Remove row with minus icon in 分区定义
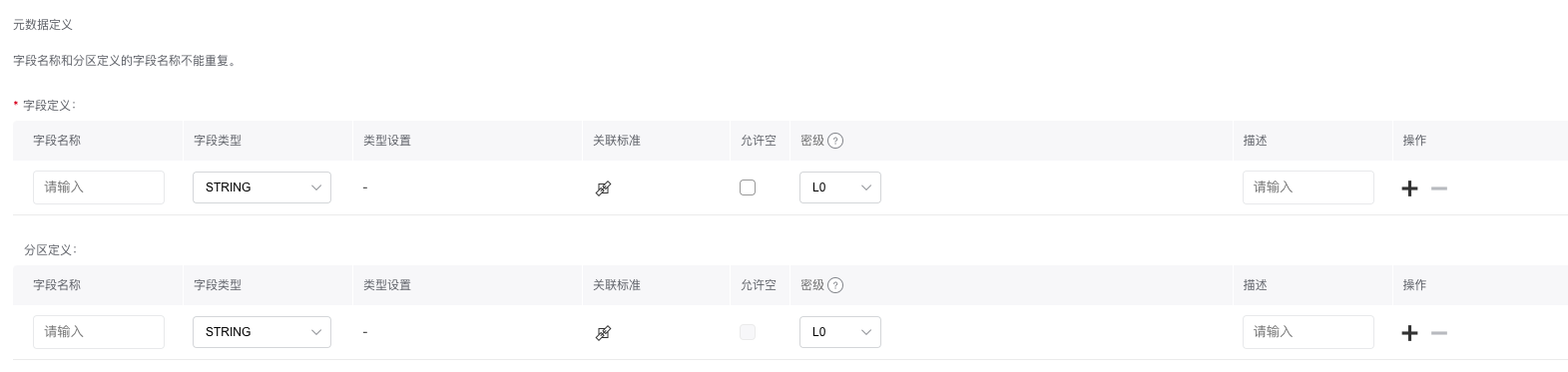Viewport: 1568px width, 372px height. [x=1438, y=332]
